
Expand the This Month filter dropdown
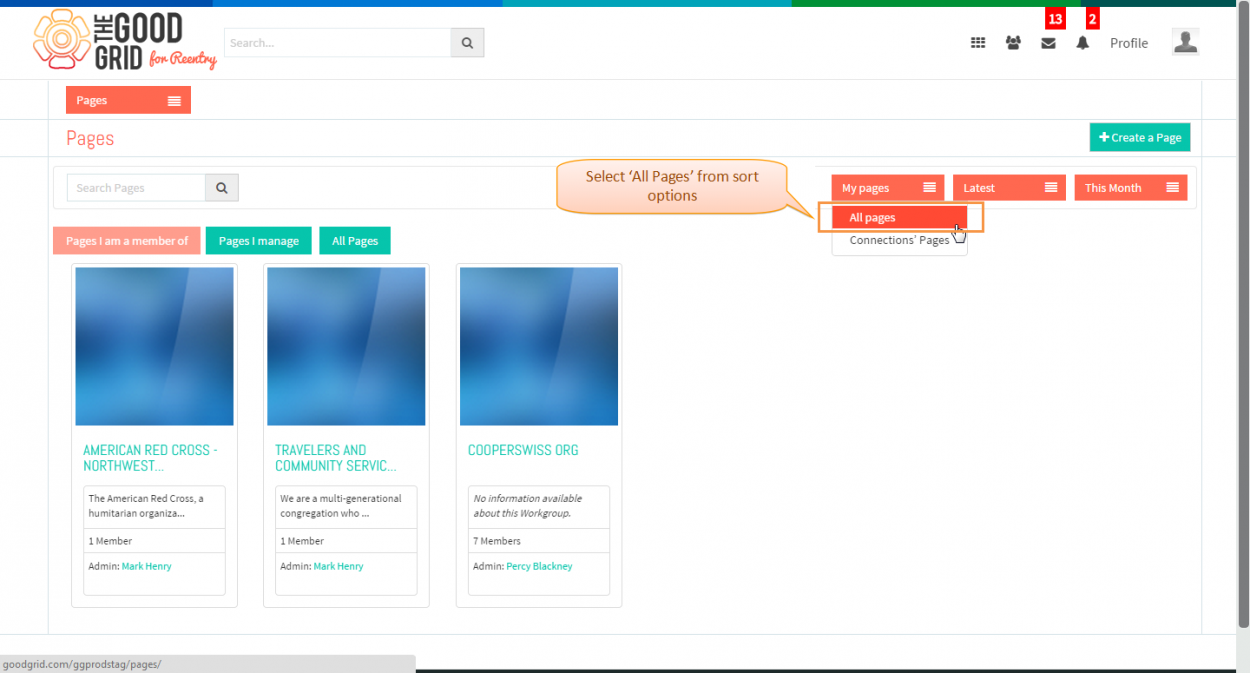coord(1131,188)
